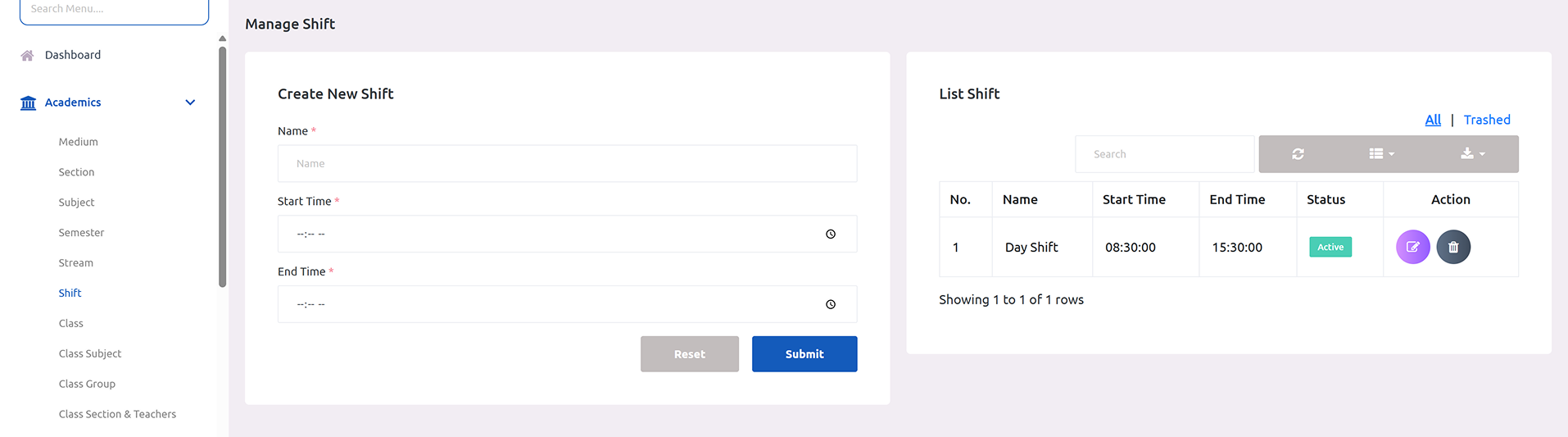Image resolution: width=1568 pixels, height=437 pixels.
Task: Select the Semester menu item
Action: coord(81,233)
